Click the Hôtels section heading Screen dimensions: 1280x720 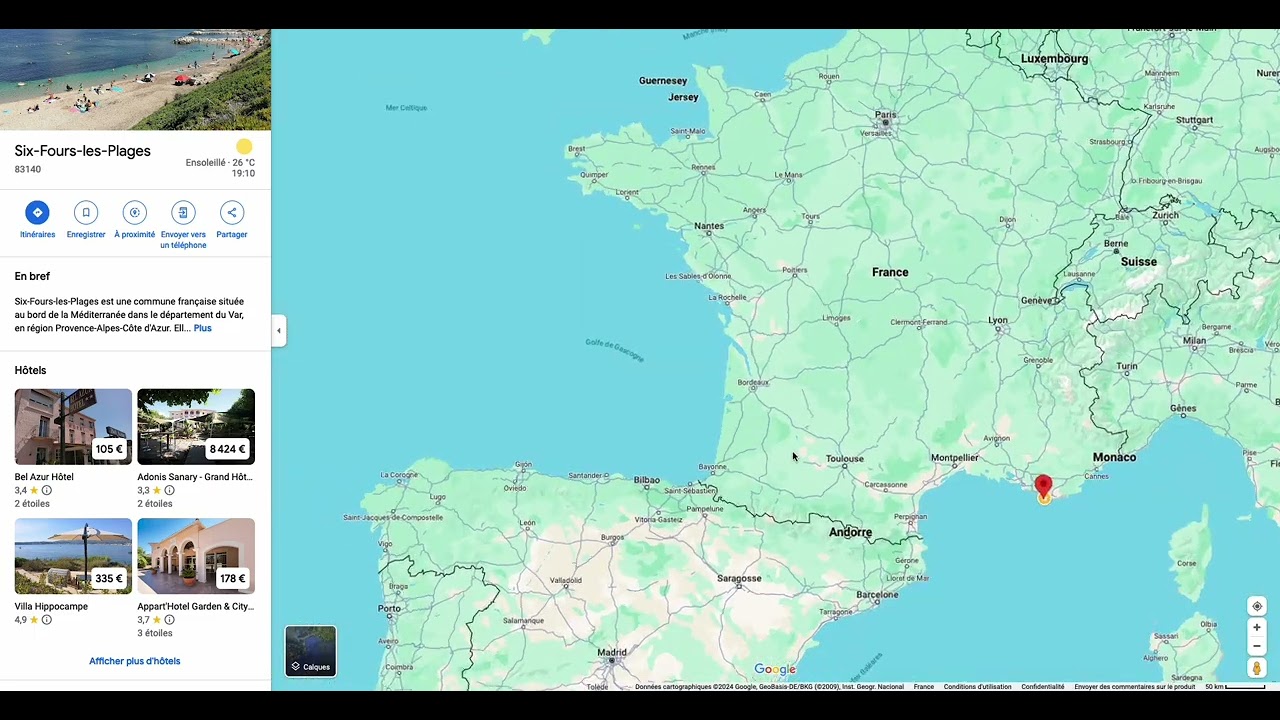(x=30, y=370)
